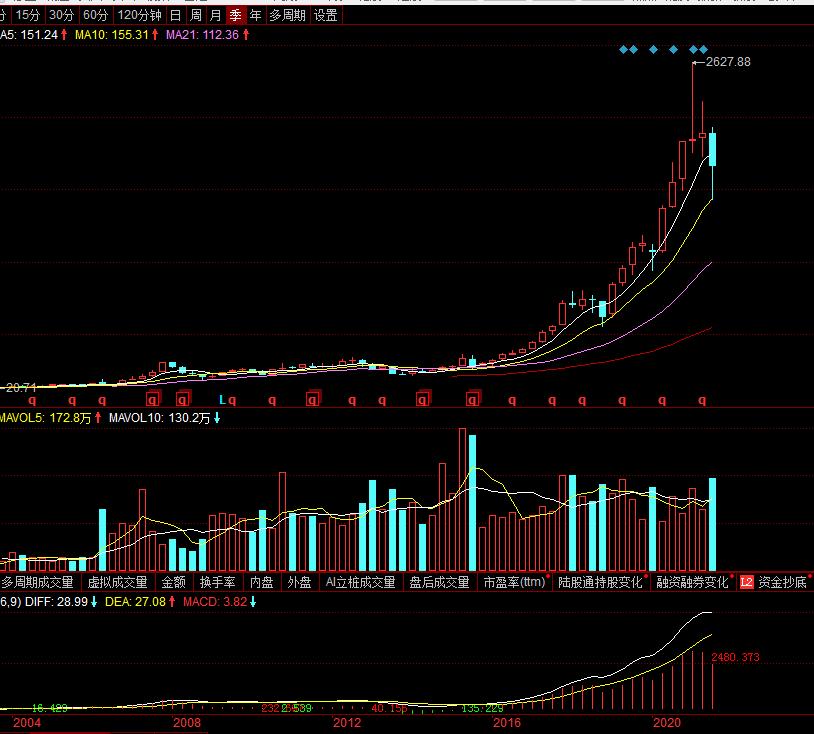Click the blue L marker in event row
814x734 pixels.
pos(222,400)
